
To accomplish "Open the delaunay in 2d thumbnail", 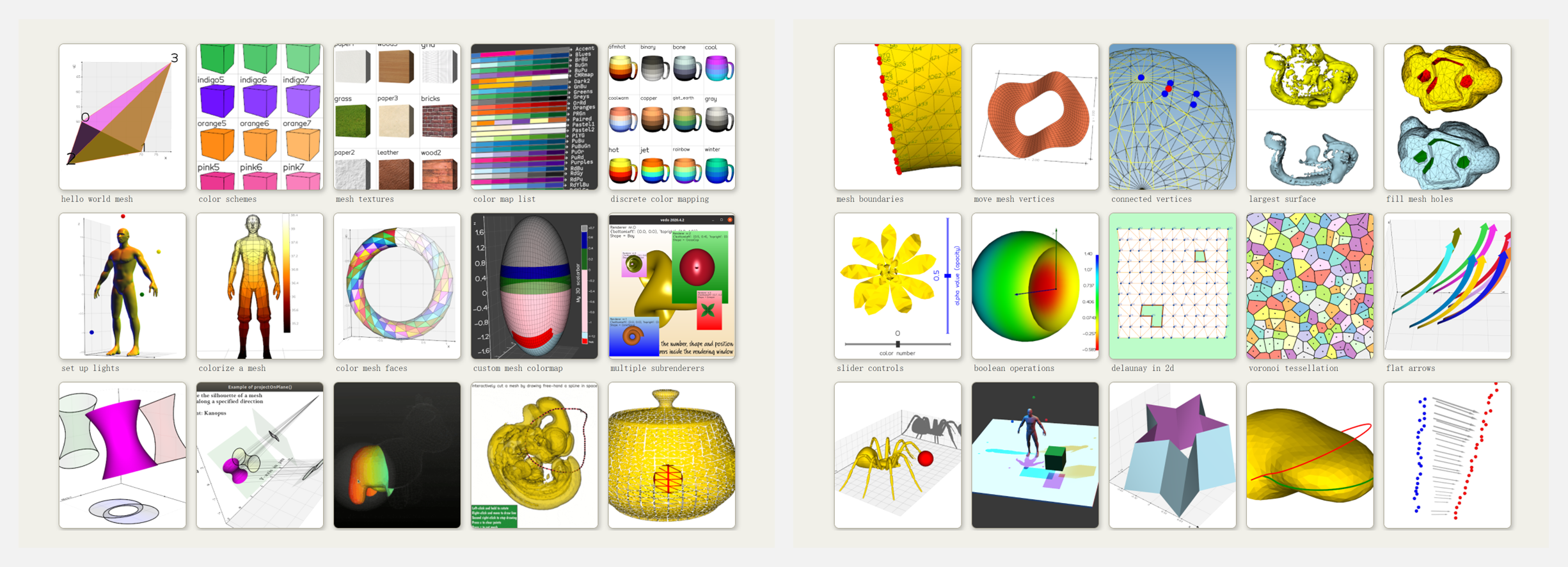I will (1173, 286).
